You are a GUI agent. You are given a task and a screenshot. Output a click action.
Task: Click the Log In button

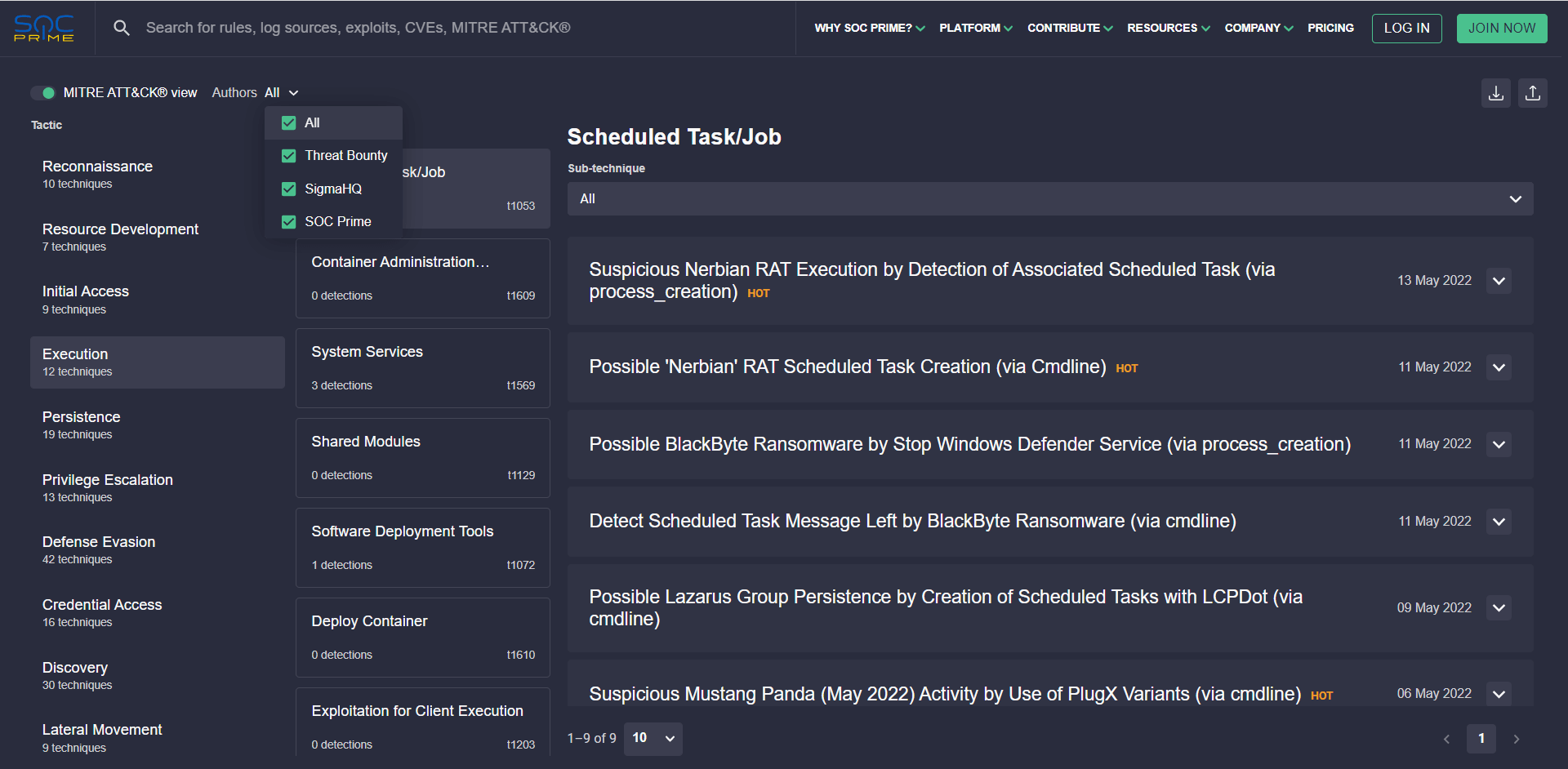pyautogui.click(x=1406, y=28)
